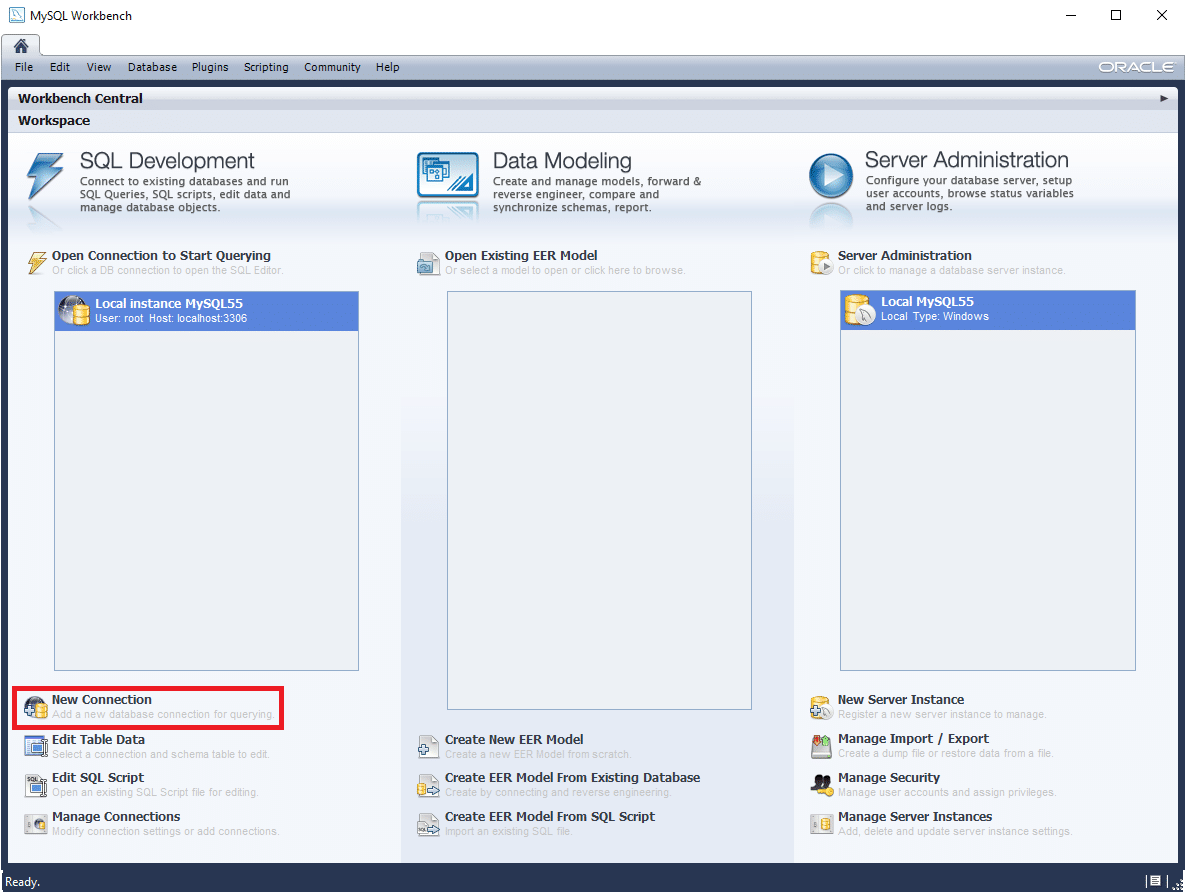The height and width of the screenshot is (893, 1186).
Task: Open the View menu
Action: 99,67
